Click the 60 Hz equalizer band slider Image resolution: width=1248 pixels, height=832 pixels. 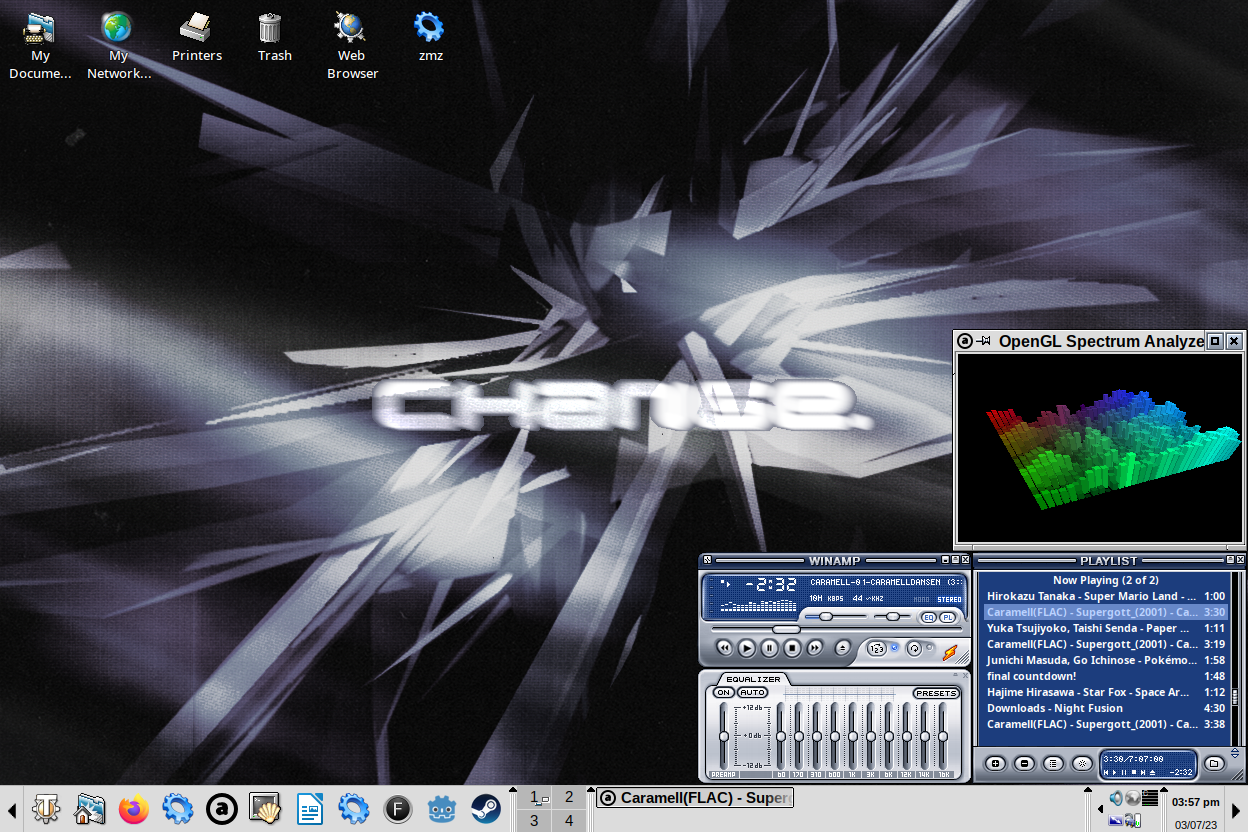click(781, 736)
